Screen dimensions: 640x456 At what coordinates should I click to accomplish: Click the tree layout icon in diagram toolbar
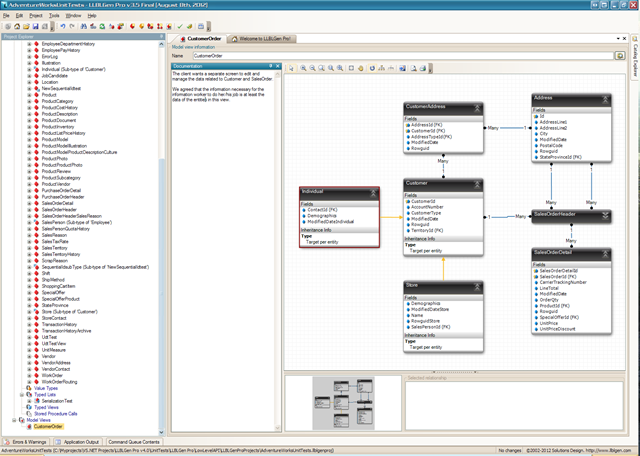tap(381, 68)
